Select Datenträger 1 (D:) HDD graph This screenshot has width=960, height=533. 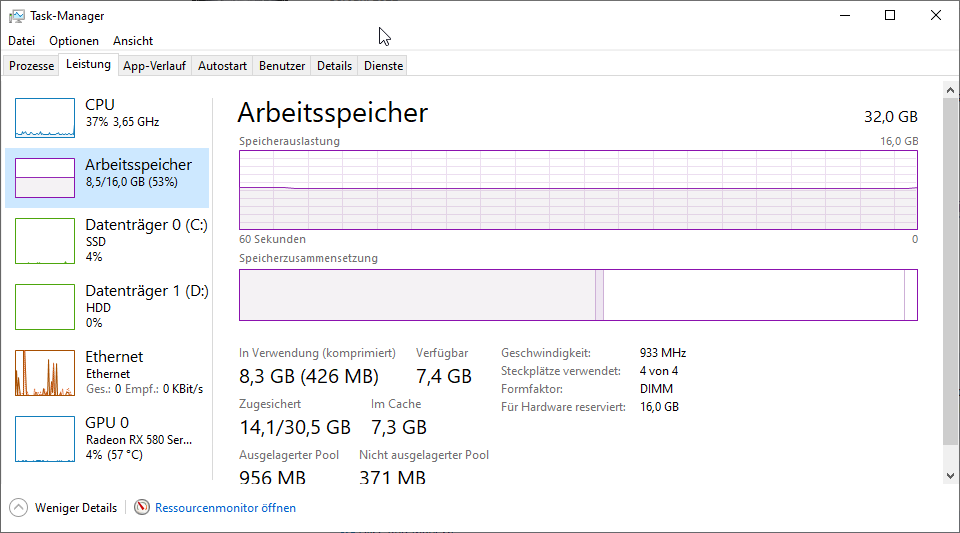tap(45, 307)
